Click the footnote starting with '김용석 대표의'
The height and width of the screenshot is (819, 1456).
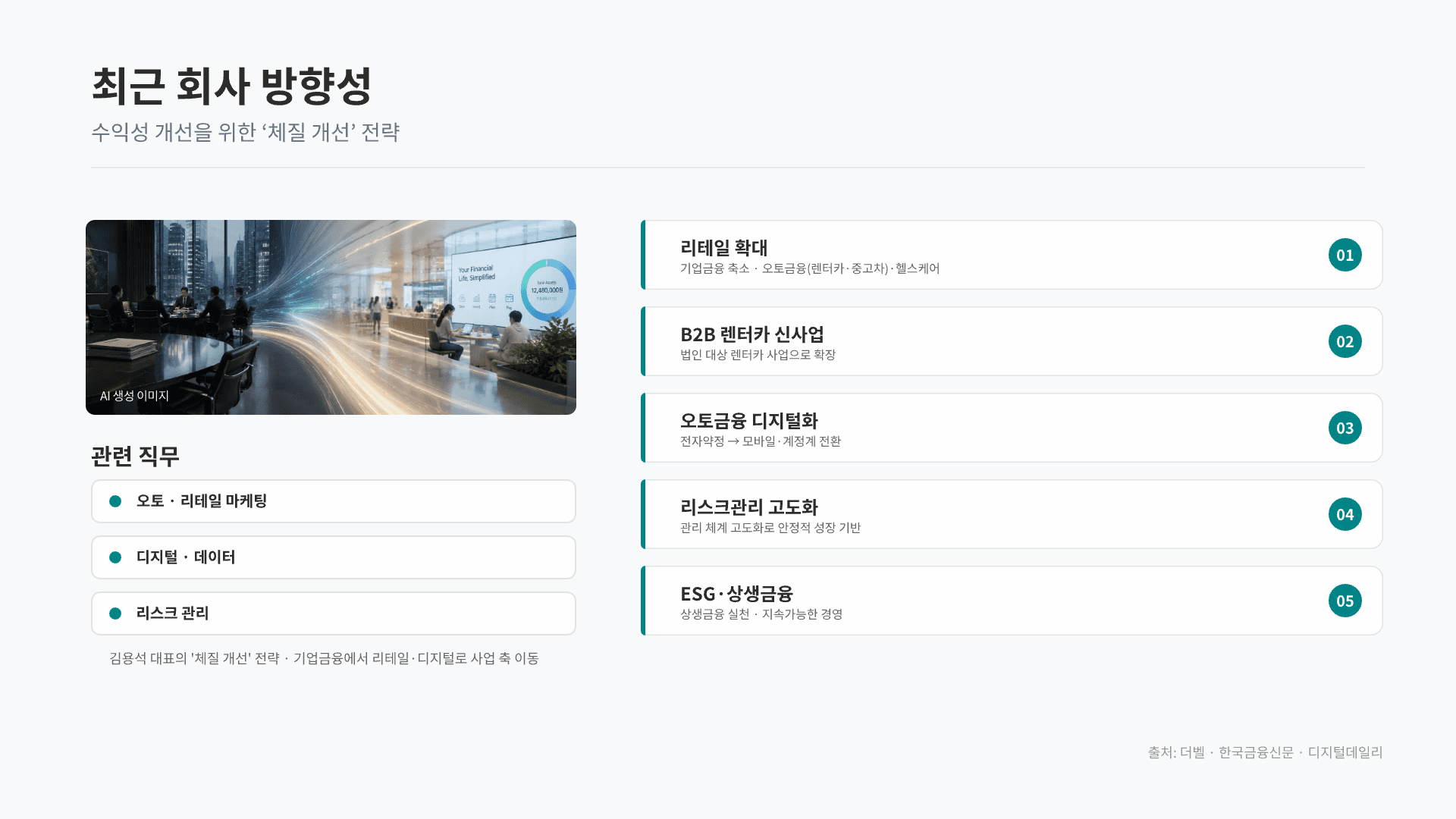click(x=324, y=658)
